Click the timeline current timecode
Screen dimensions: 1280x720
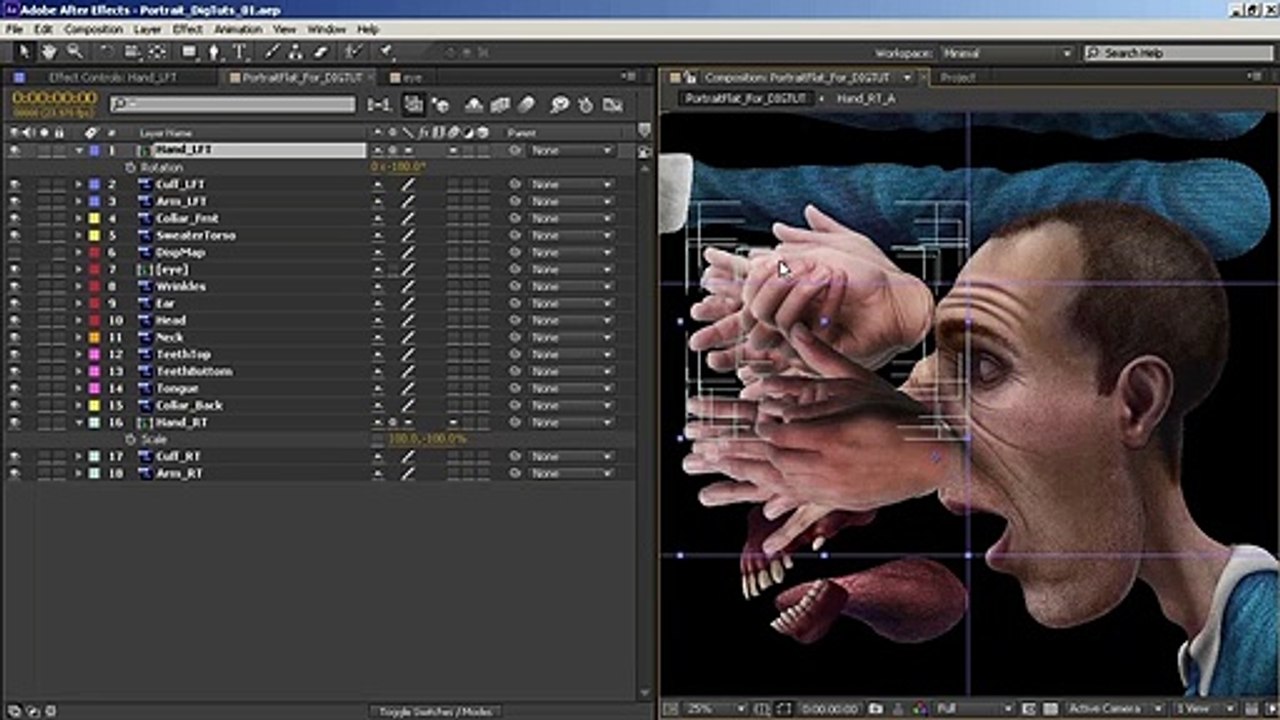(54, 99)
